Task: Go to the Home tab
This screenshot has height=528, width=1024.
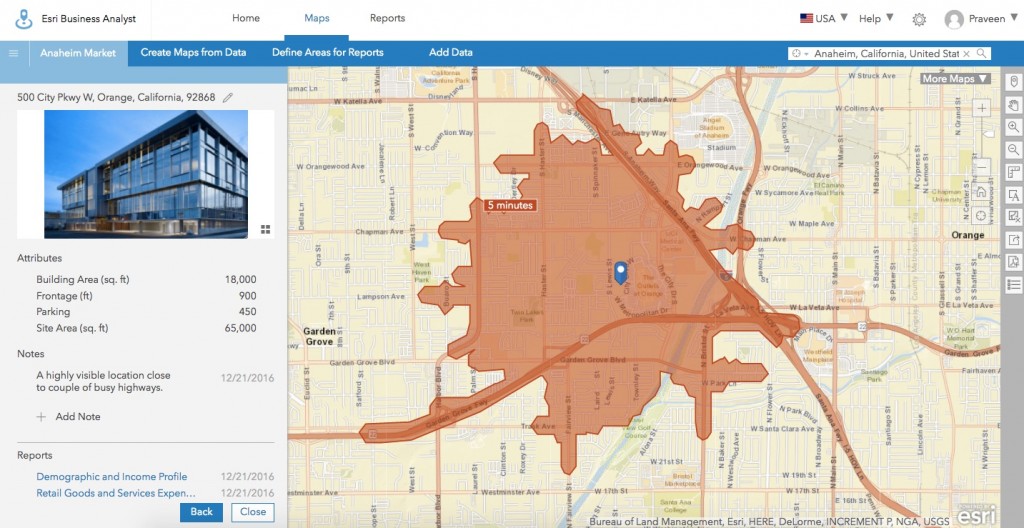Action: click(x=246, y=18)
